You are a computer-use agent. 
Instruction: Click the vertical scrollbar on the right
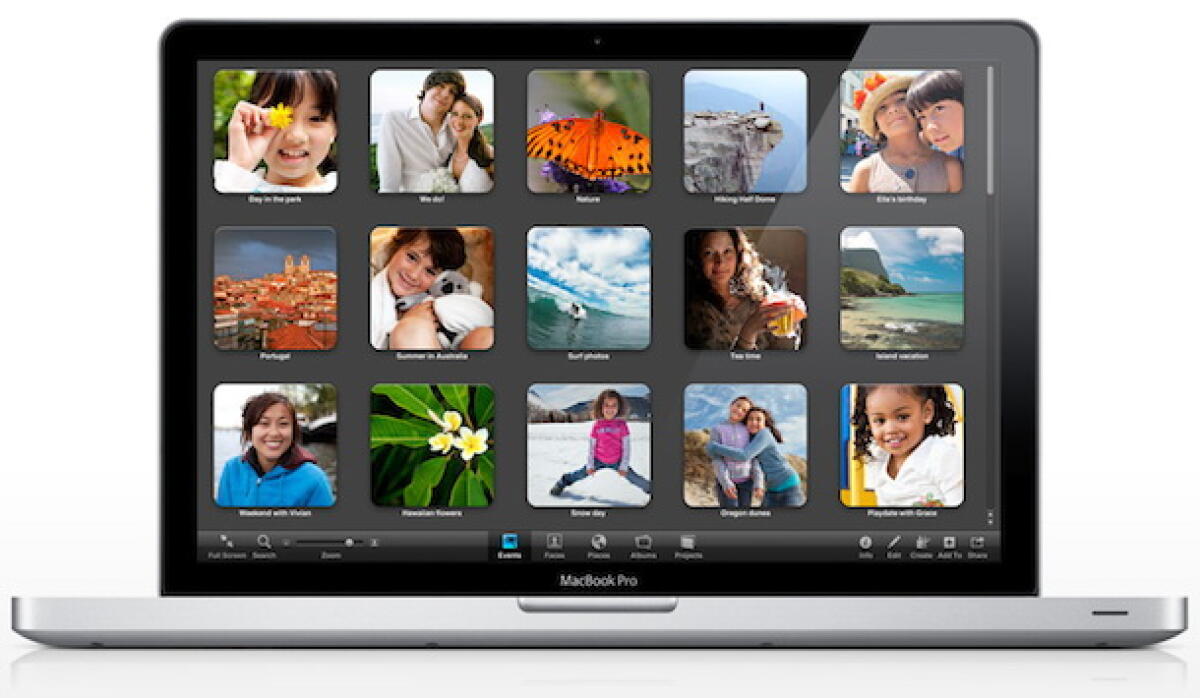[990, 130]
